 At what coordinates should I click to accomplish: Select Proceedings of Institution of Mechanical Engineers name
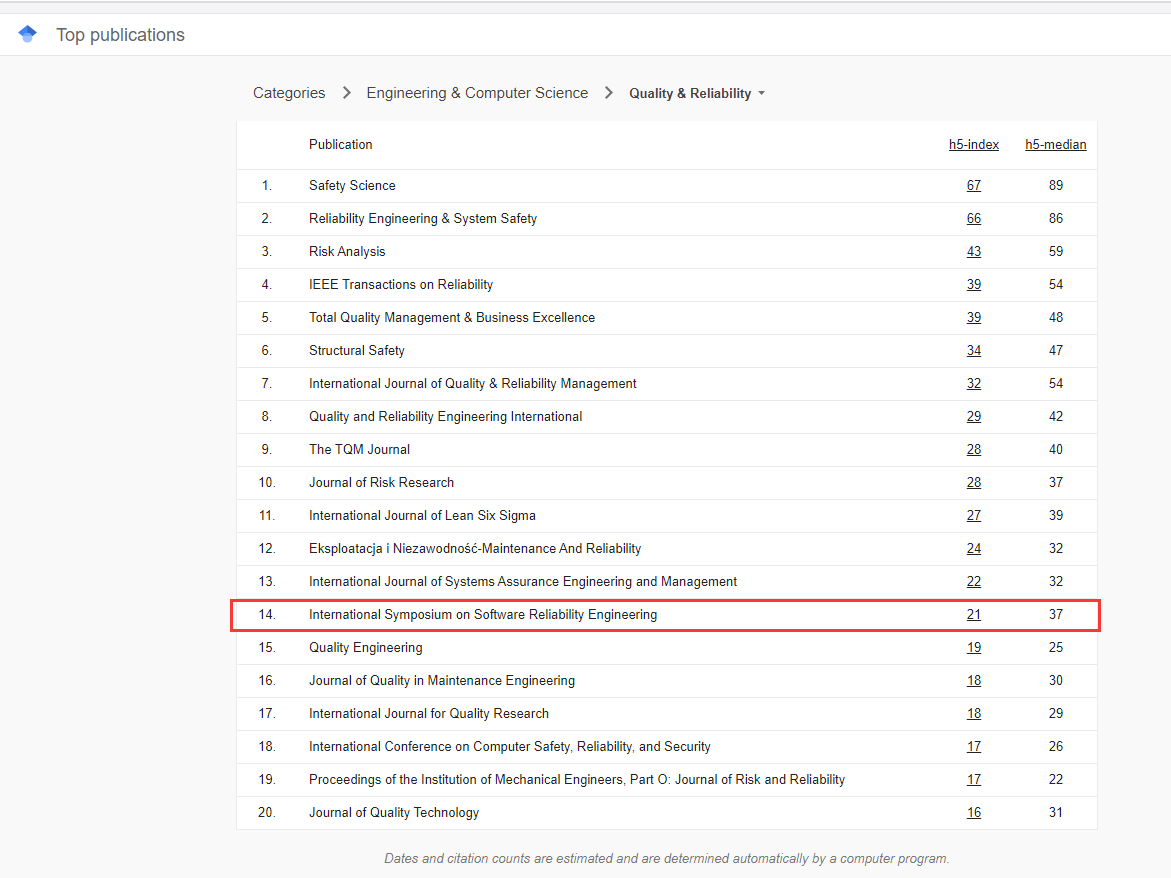click(577, 779)
